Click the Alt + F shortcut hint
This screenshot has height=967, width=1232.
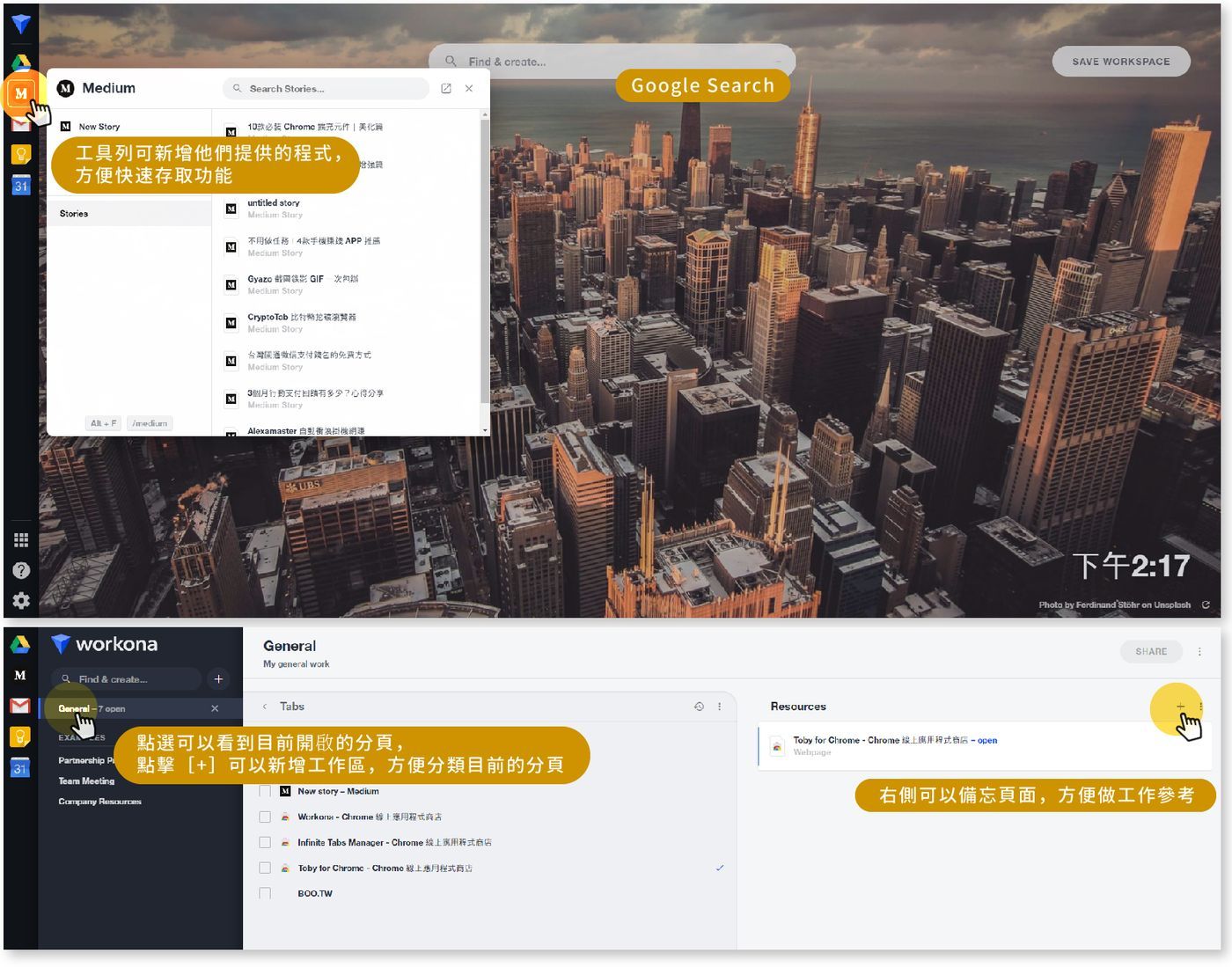pyautogui.click(x=104, y=423)
